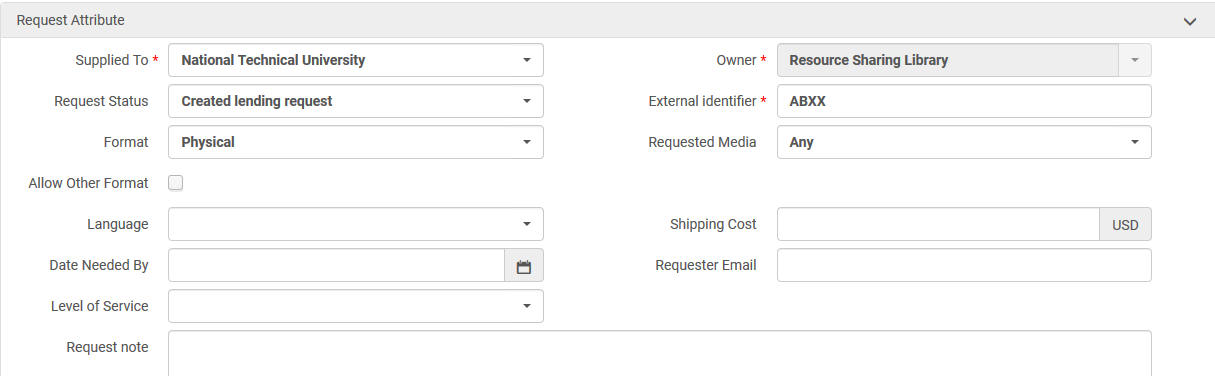This screenshot has height=376, width=1215.
Task: Click the Requester Email label
Action: [x=706, y=265]
